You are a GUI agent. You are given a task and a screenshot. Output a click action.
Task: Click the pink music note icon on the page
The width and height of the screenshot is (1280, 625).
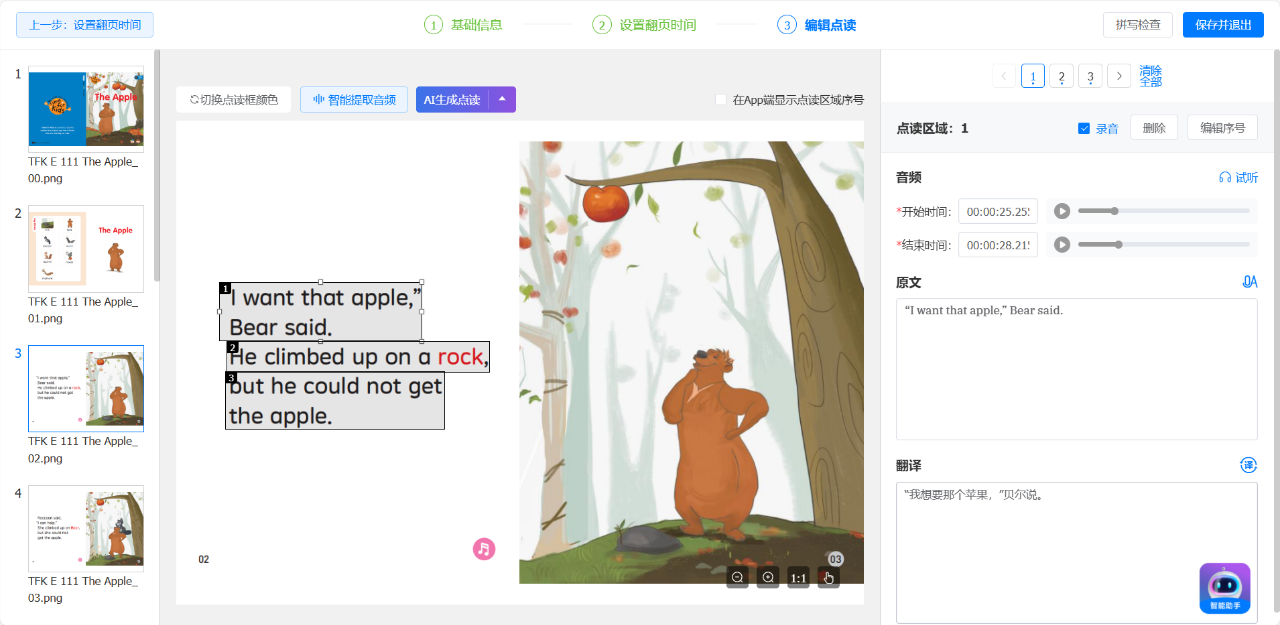tap(484, 548)
